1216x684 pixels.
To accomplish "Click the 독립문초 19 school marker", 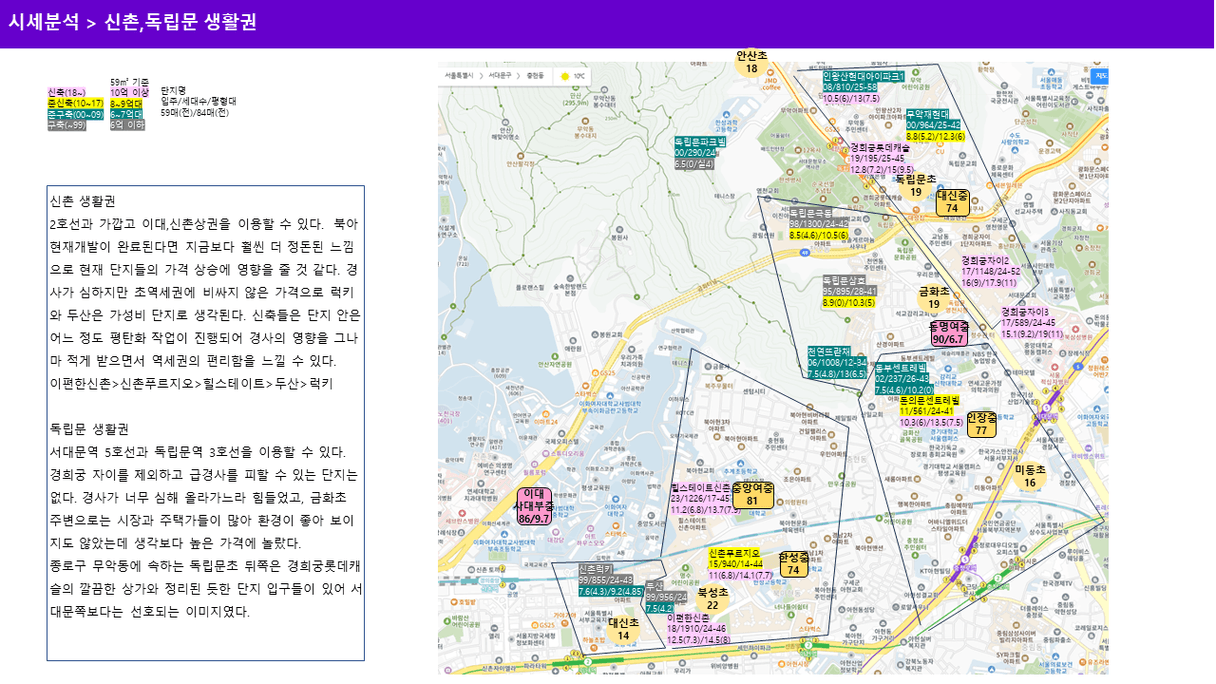I will click(x=915, y=186).
